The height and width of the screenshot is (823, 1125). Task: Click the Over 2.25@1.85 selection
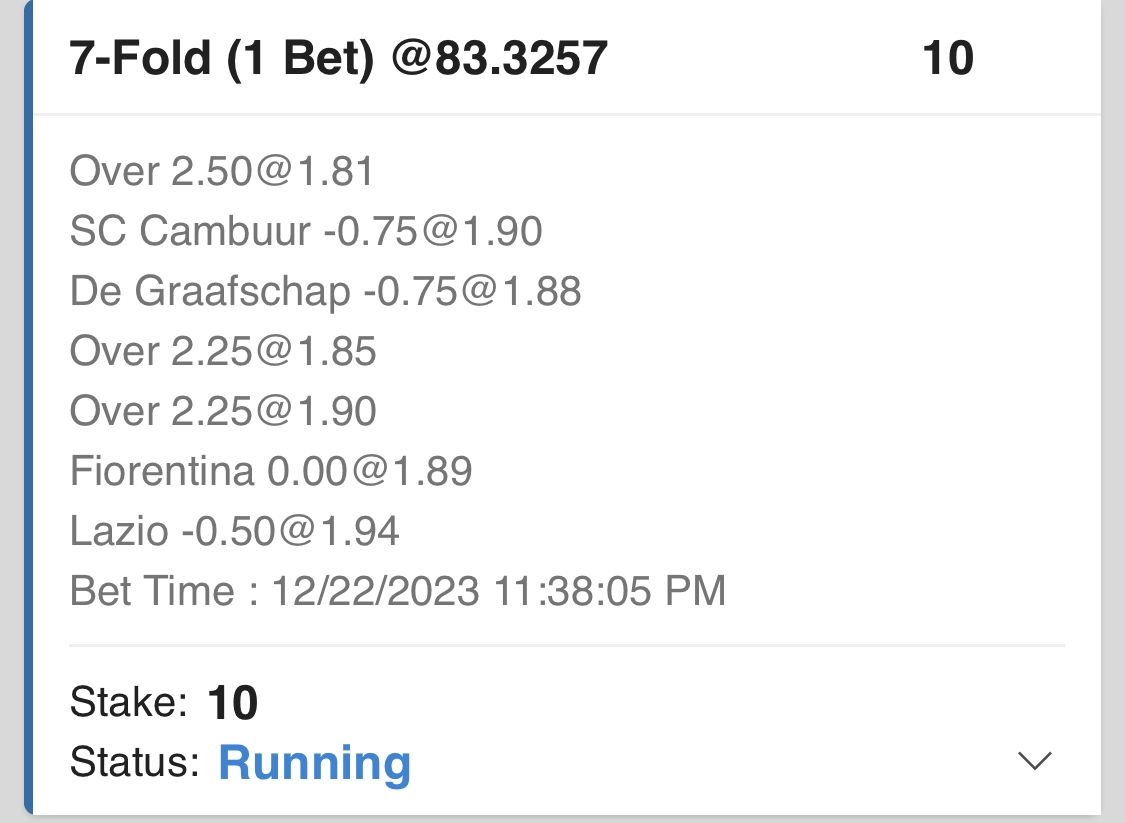click(x=223, y=352)
